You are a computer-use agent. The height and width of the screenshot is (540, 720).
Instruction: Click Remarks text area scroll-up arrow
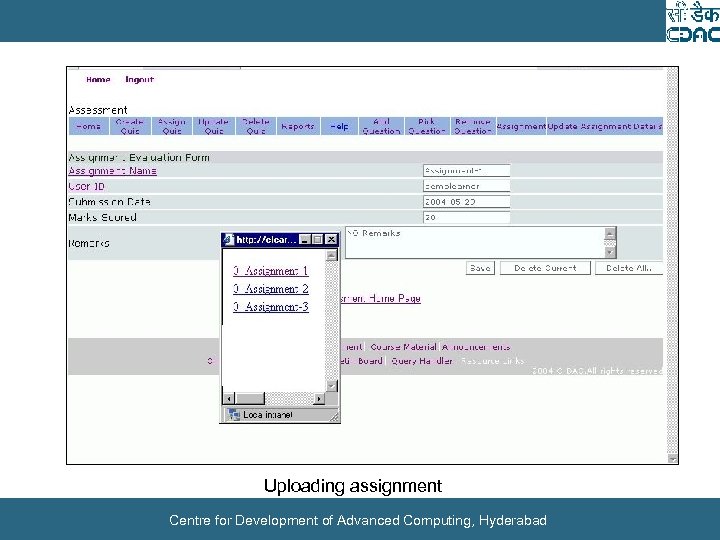click(610, 233)
